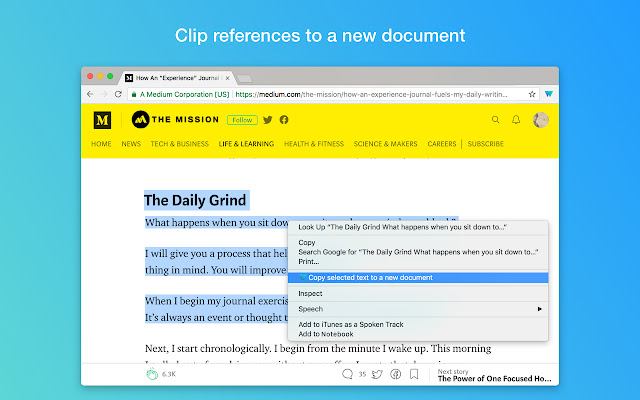Choose Search Google for selected text
640x400 pixels.
coord(418,252)
